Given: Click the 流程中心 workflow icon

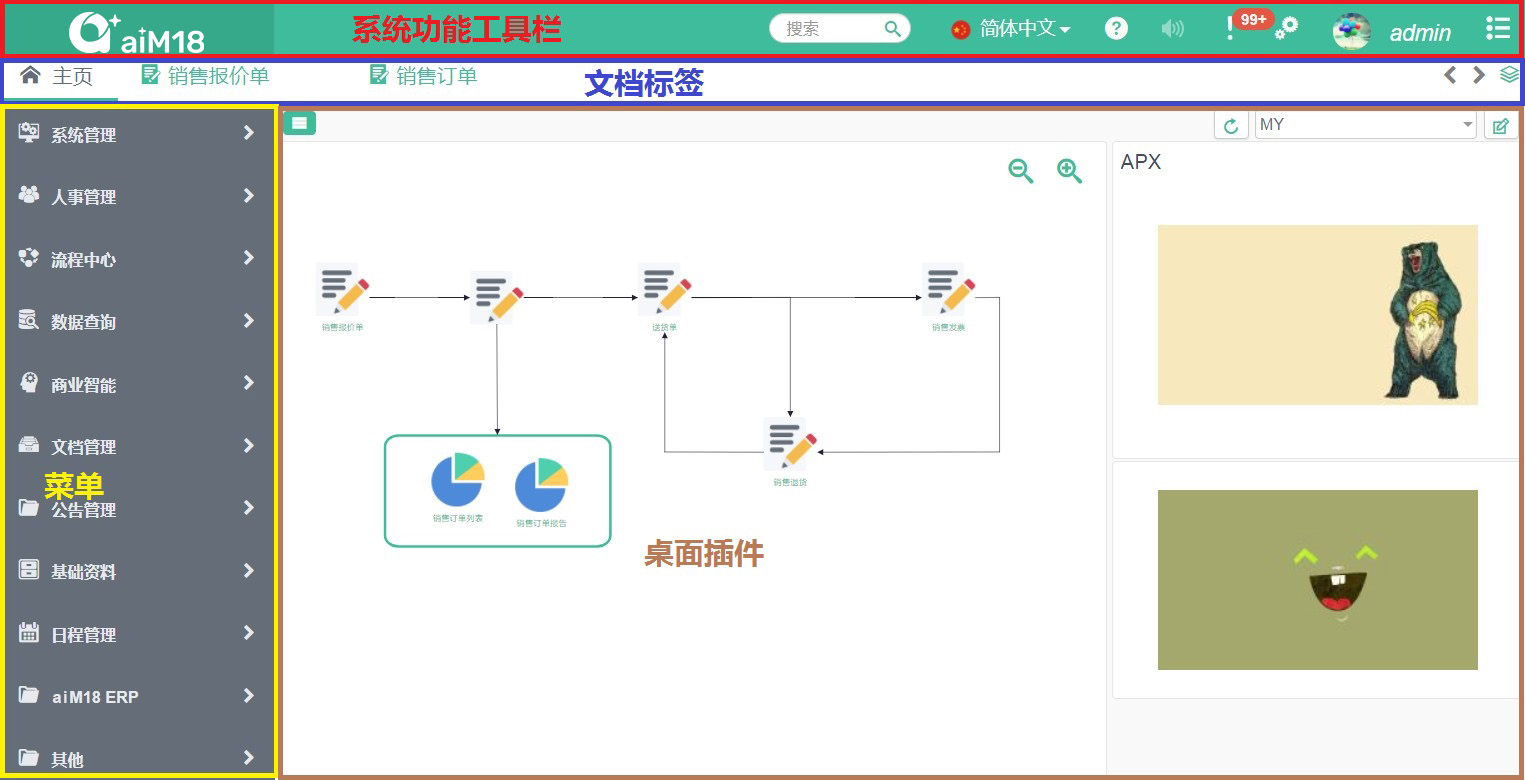Looking at the screenshot, I should click(x=29, y=258).
